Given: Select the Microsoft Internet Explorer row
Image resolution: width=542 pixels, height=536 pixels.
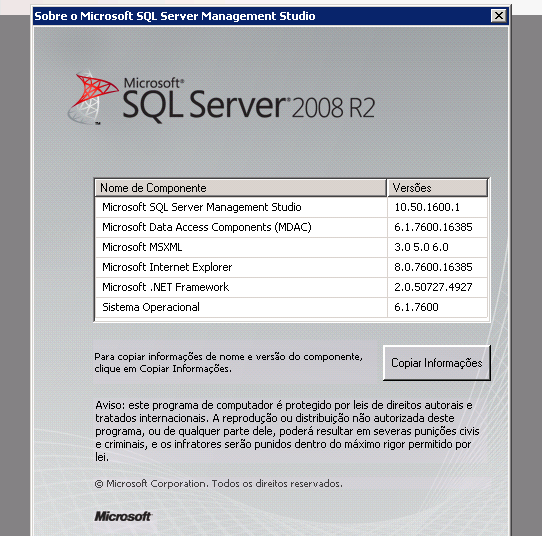Looking at the screenshot, I should pos(291,267).
